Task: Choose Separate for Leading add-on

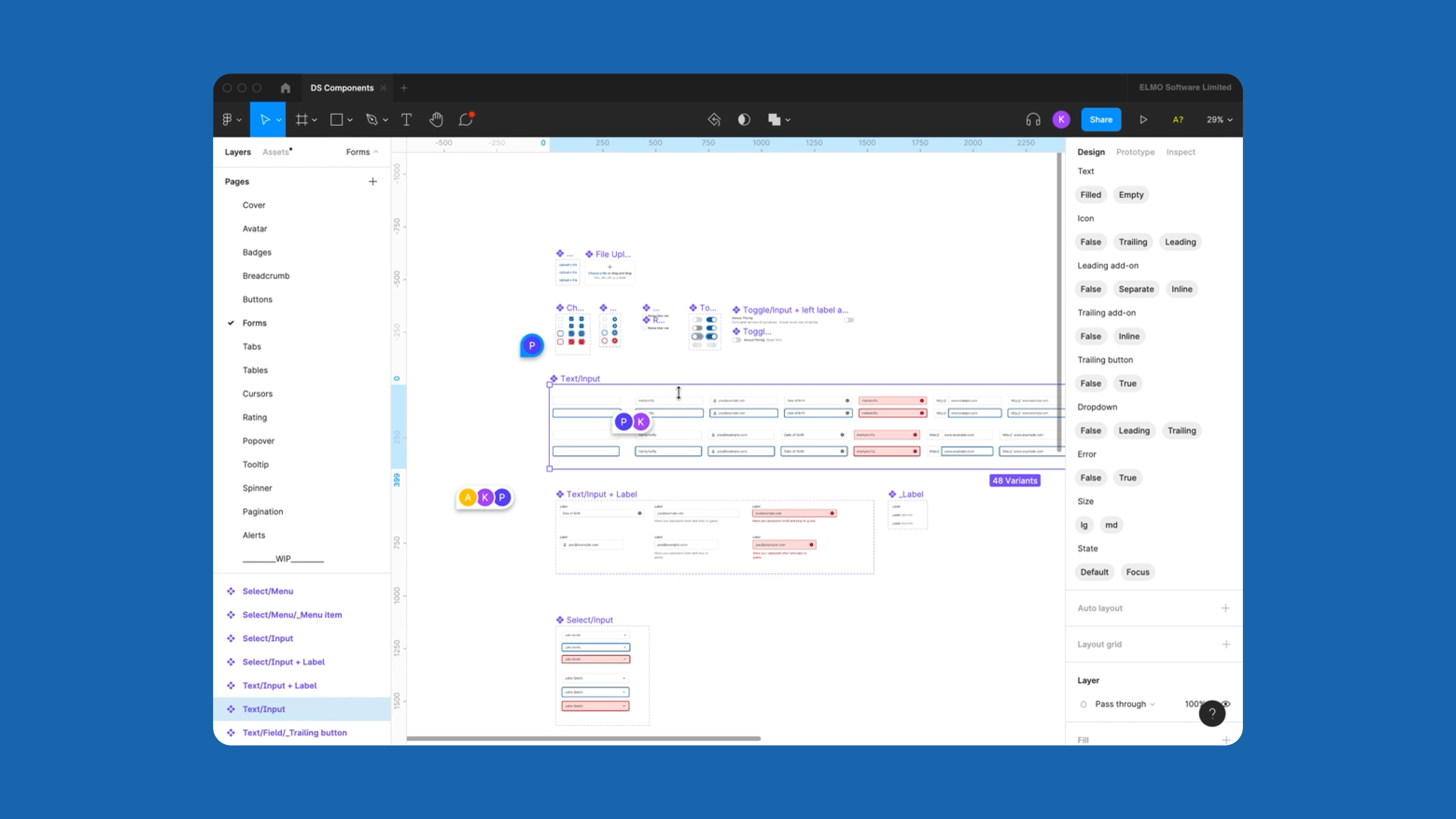Action: (x=1136, y=289)
